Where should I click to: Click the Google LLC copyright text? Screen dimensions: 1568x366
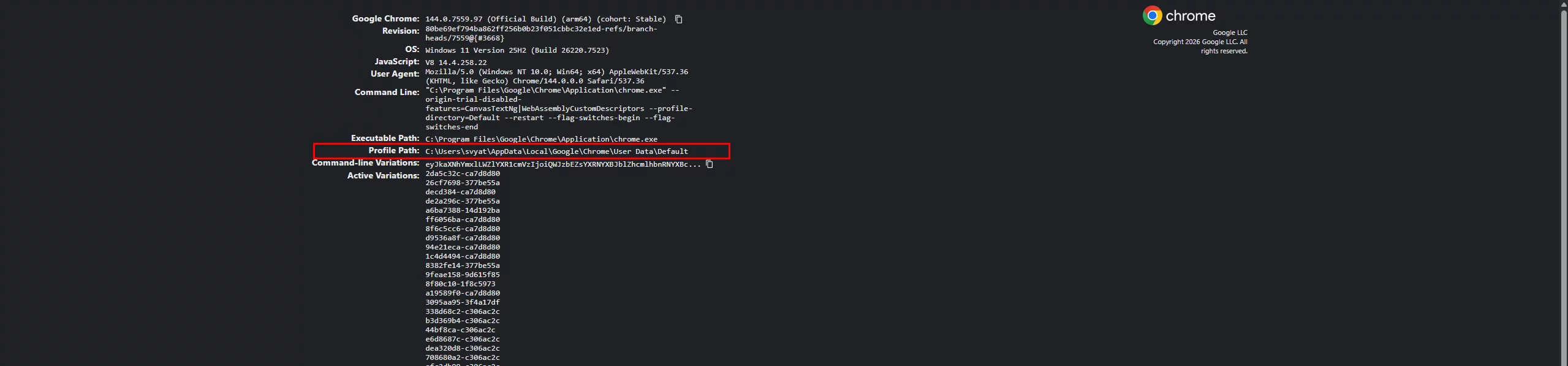[x=1200, y=42]
